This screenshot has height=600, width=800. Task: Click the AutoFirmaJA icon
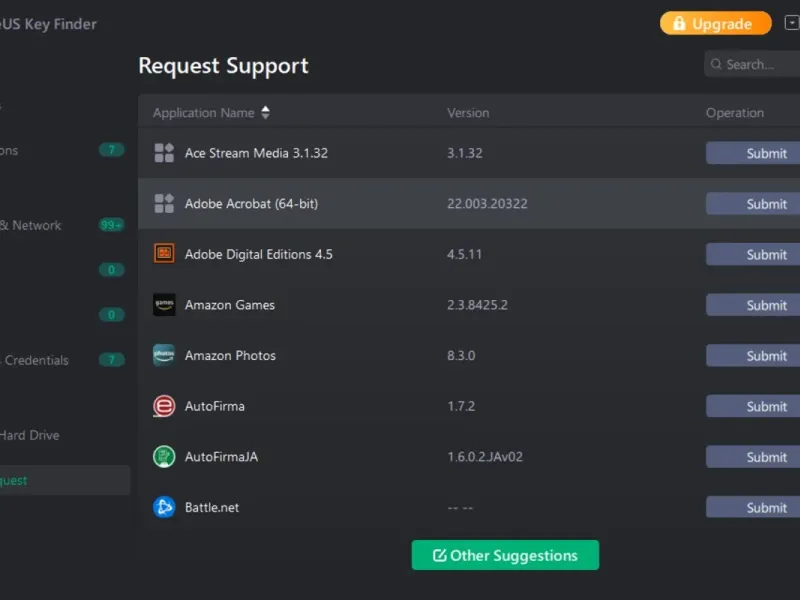pyautogui.click(x=164, y=457)
